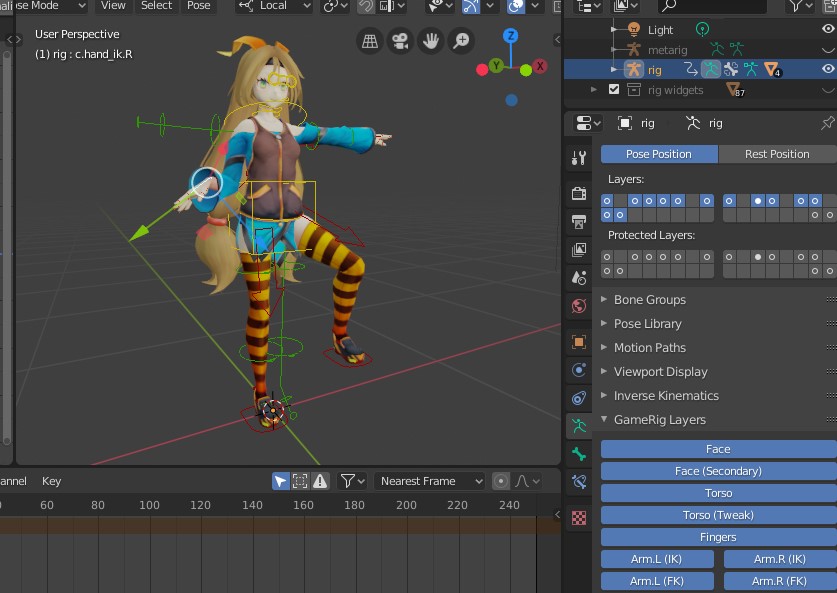Screen dimensions: 837x593
Task: Open the Key menu in timeline
Action: click(51, 481)
